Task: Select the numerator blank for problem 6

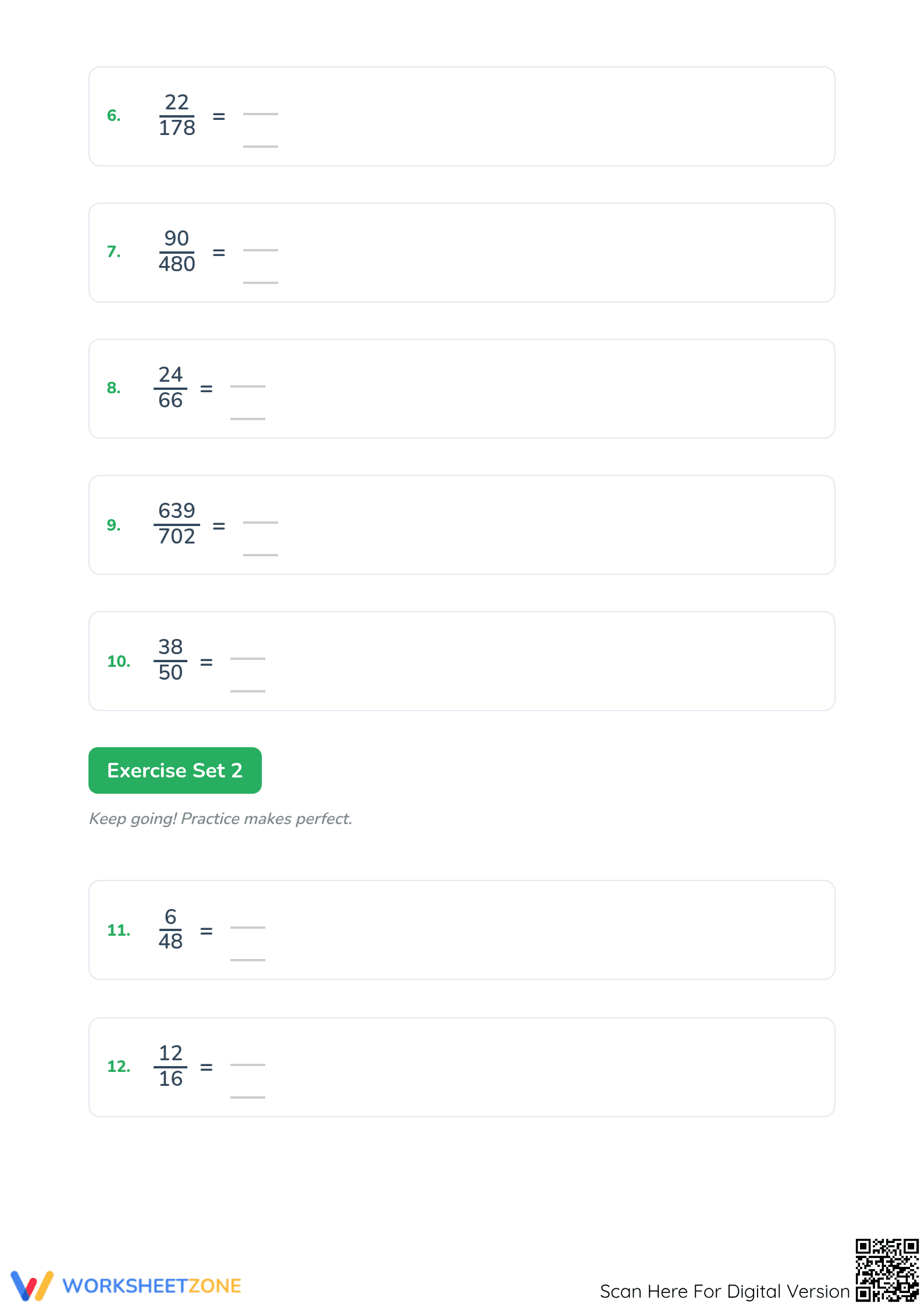Action: click(260, 106)
